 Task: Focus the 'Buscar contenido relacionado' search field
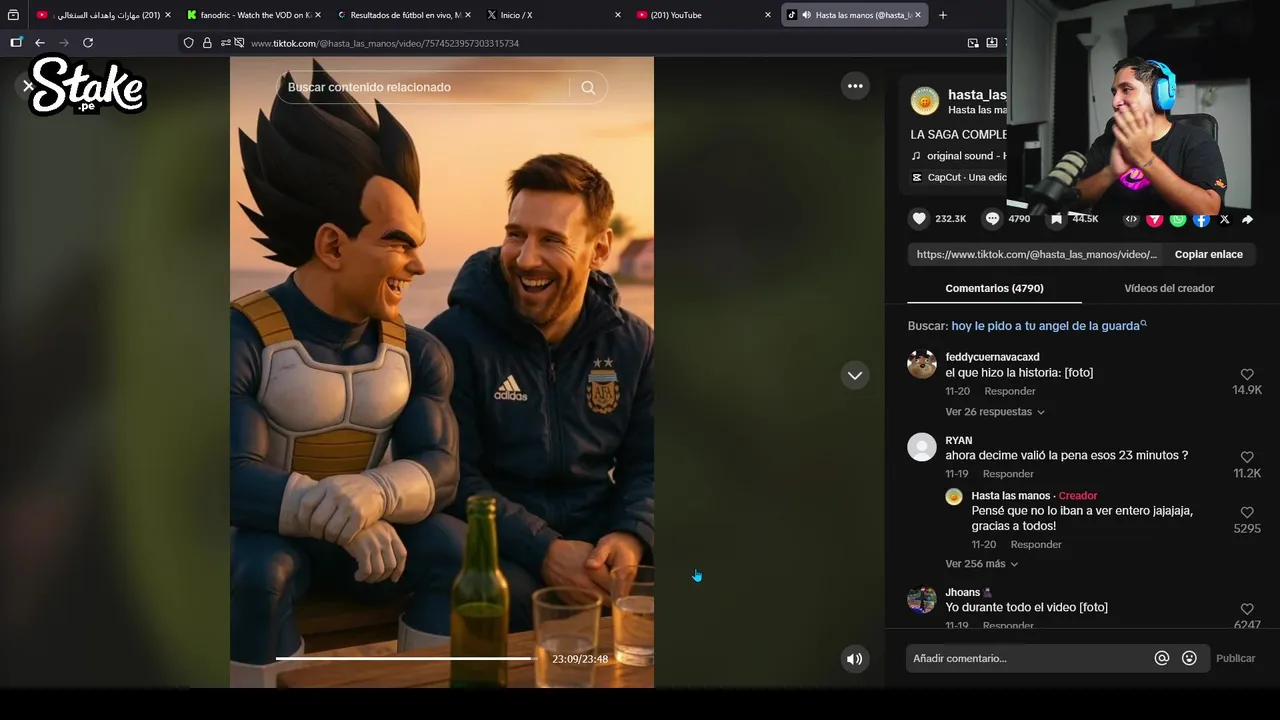(x=422, y=87)
